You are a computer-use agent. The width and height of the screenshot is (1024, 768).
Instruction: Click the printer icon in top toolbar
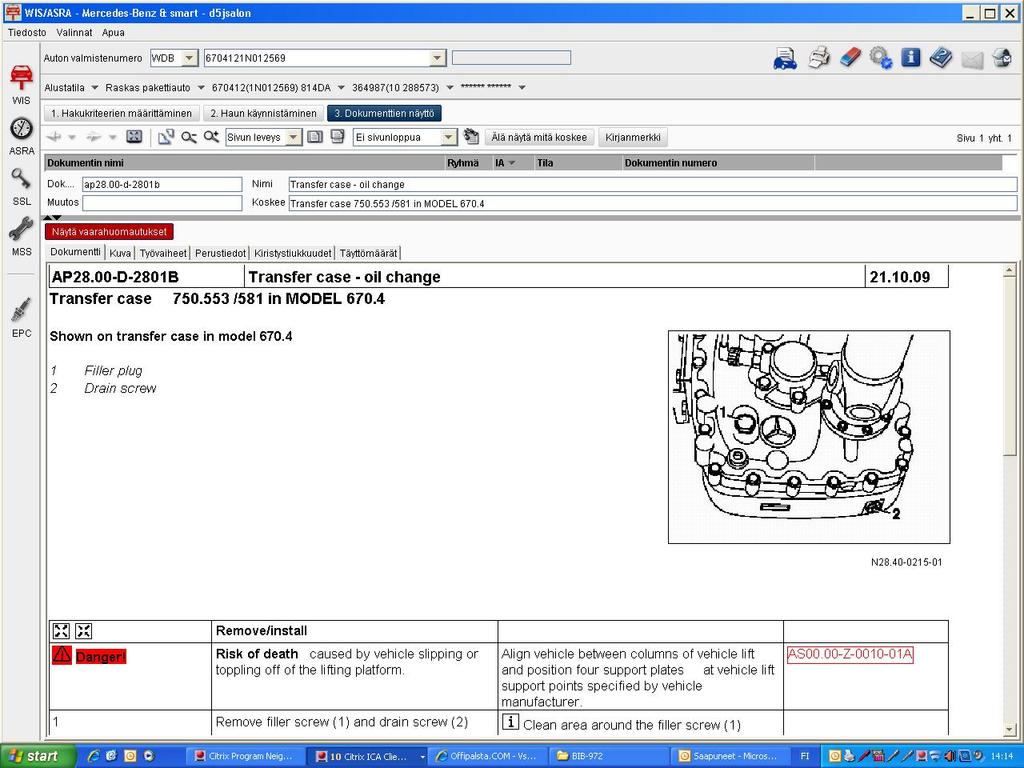818,58
